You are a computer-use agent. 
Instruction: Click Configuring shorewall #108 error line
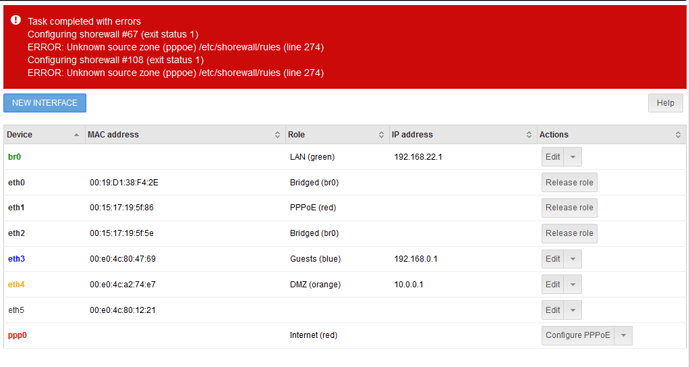115,59
